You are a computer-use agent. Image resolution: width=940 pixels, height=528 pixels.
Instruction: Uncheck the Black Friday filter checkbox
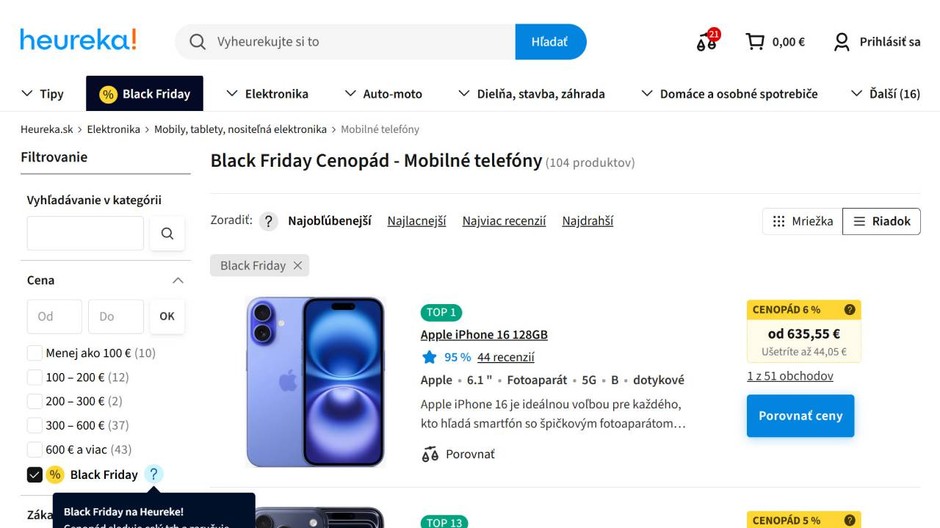(x=35, y=474)
